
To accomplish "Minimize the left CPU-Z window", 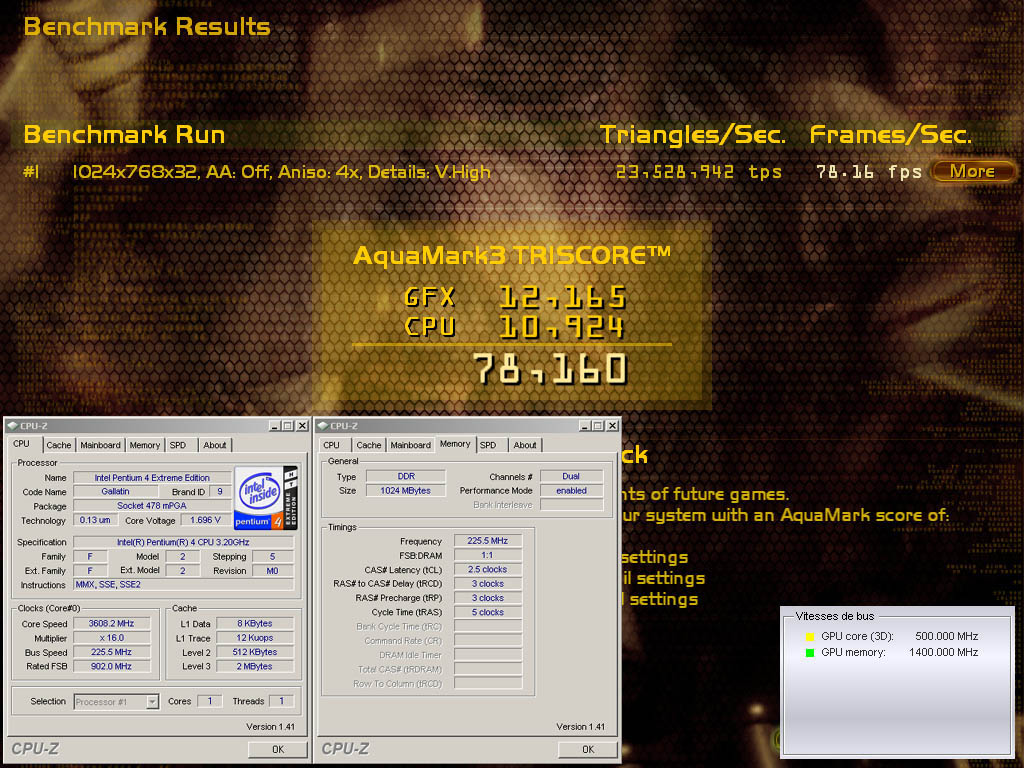I will click(275, 426).
